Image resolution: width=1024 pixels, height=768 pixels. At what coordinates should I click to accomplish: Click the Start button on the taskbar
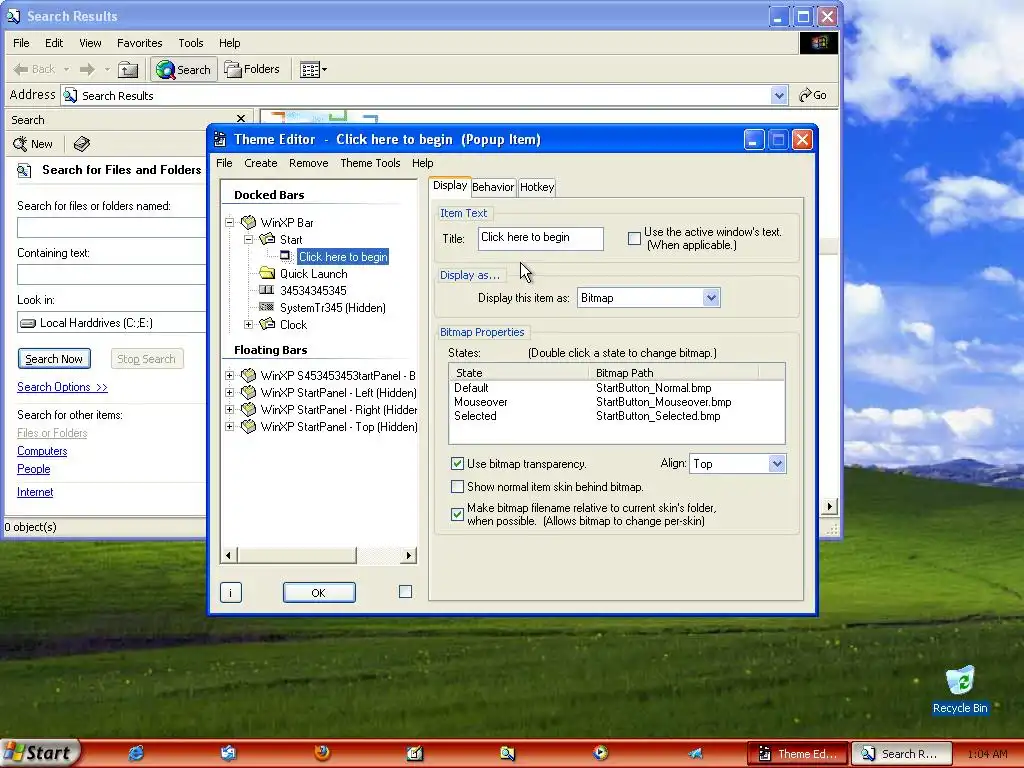40,753
